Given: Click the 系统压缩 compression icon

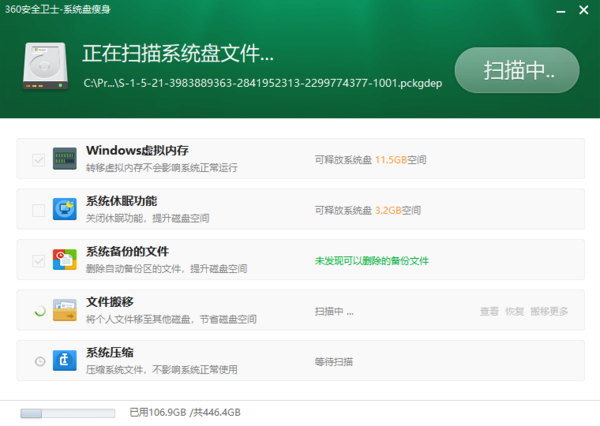Looking at the screenshot, I should point(65,361).
